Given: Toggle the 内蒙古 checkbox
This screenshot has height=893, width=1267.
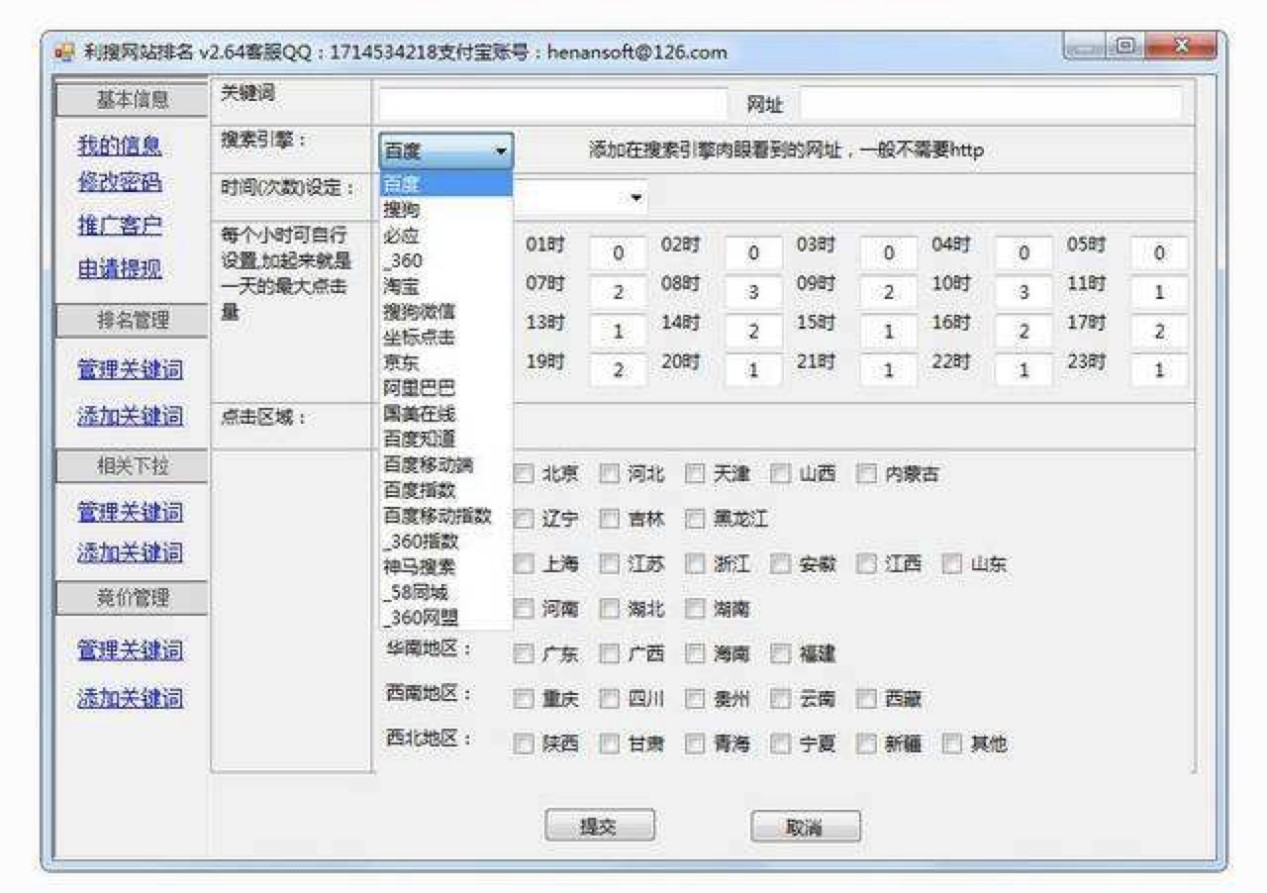Looking at the screenshot, I should (x=866, y=476).
